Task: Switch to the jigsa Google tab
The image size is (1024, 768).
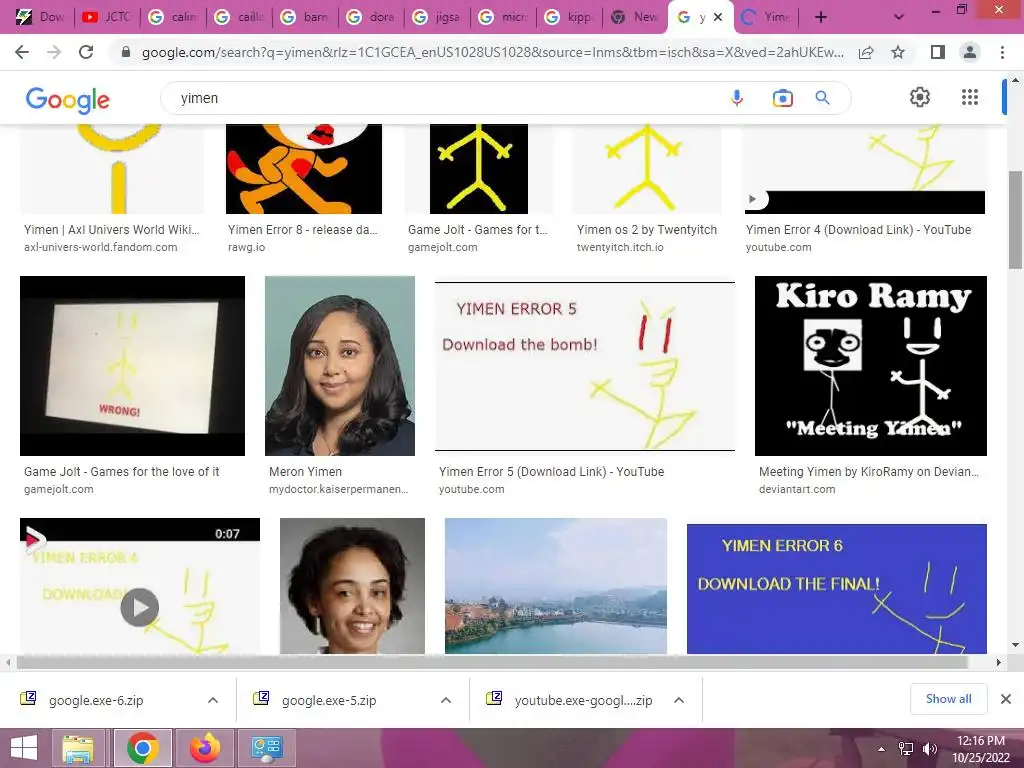Action: click(x=436, y=17)
